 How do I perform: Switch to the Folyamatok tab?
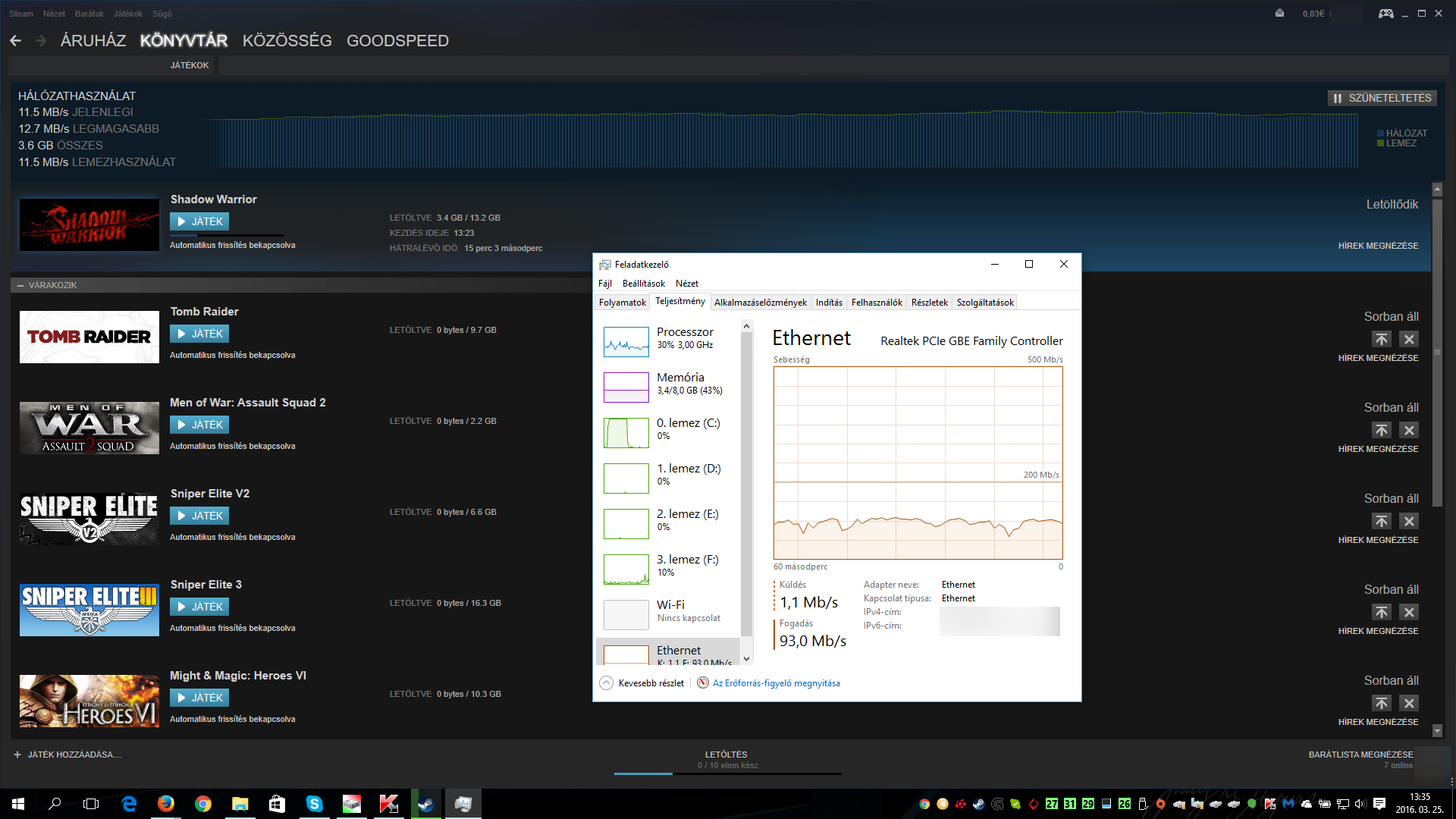pos(623,302)
